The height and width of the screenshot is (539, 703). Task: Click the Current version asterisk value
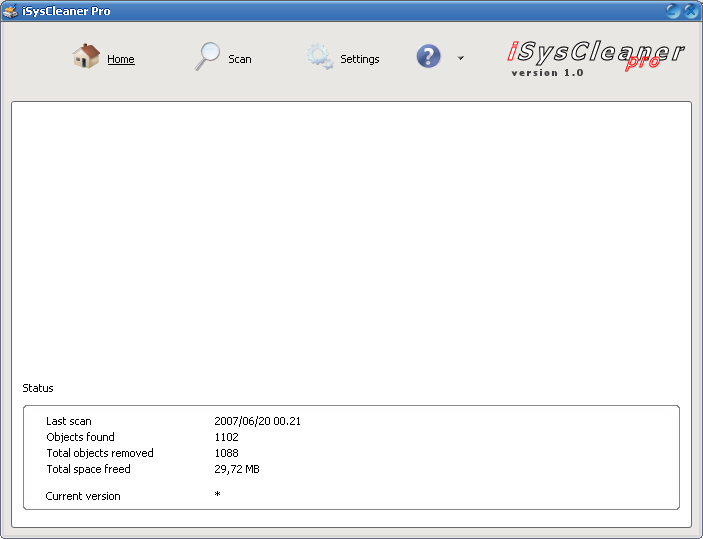(x=217, y=496)
